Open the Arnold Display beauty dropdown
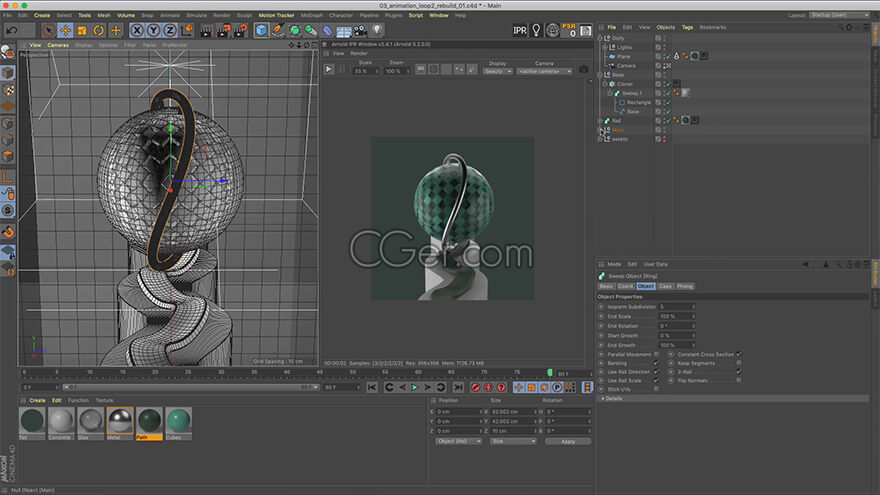 click(x=497, y=71)
